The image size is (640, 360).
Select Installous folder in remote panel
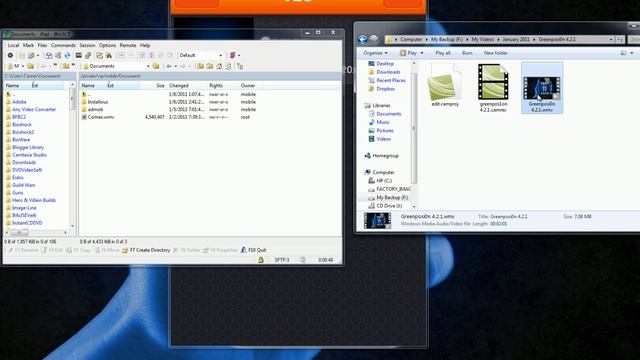[95, 102]
